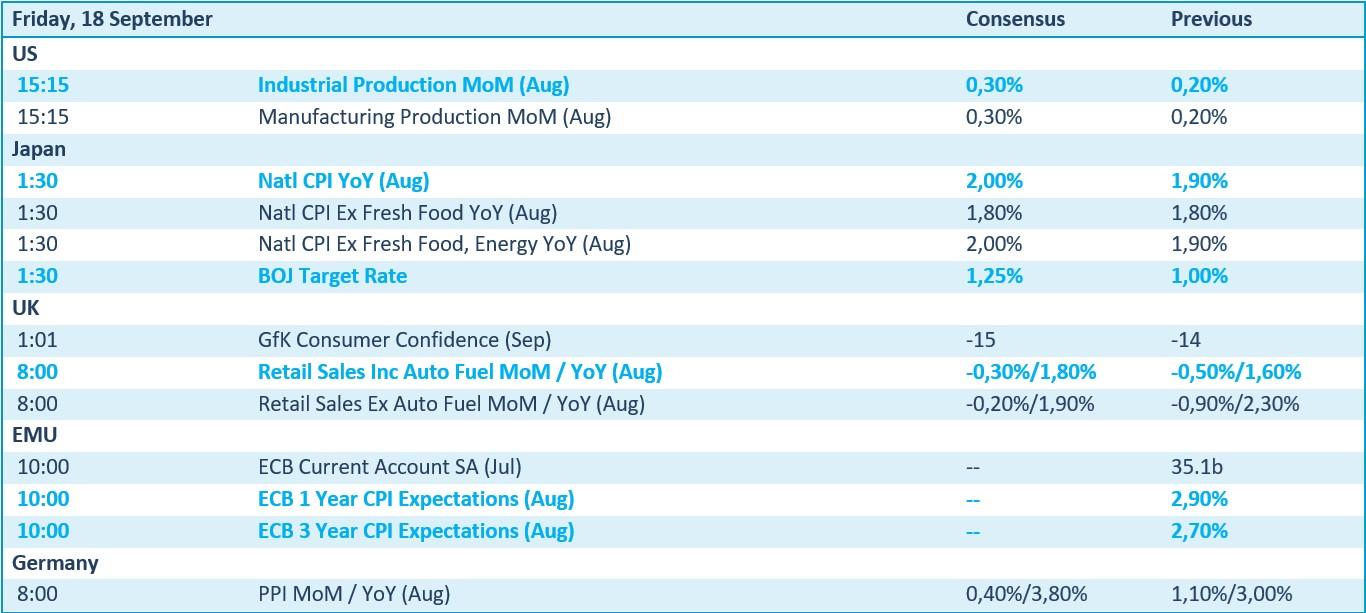1366x613 pixels.
Task: Select GfK Consumer Confidence (Sep) row
Action: (683, 340)
